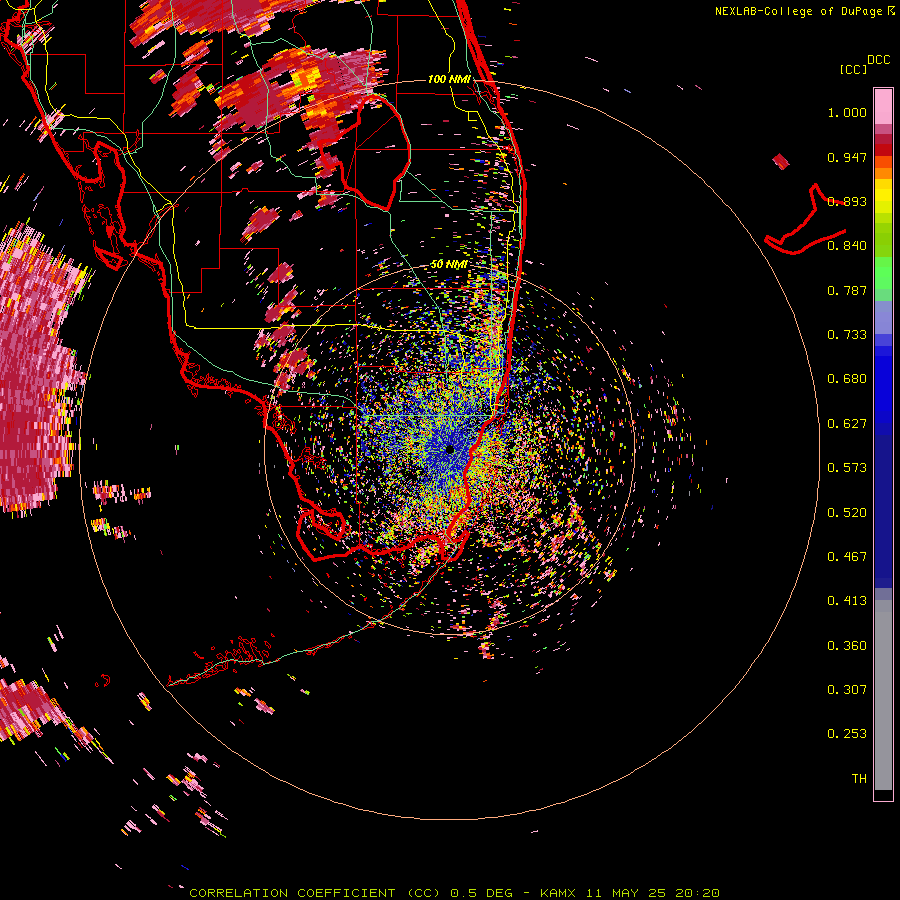The height and width of the screenshot is (900, 900).
Task: Select the 0.893 scale value
Action: [847, 201]
